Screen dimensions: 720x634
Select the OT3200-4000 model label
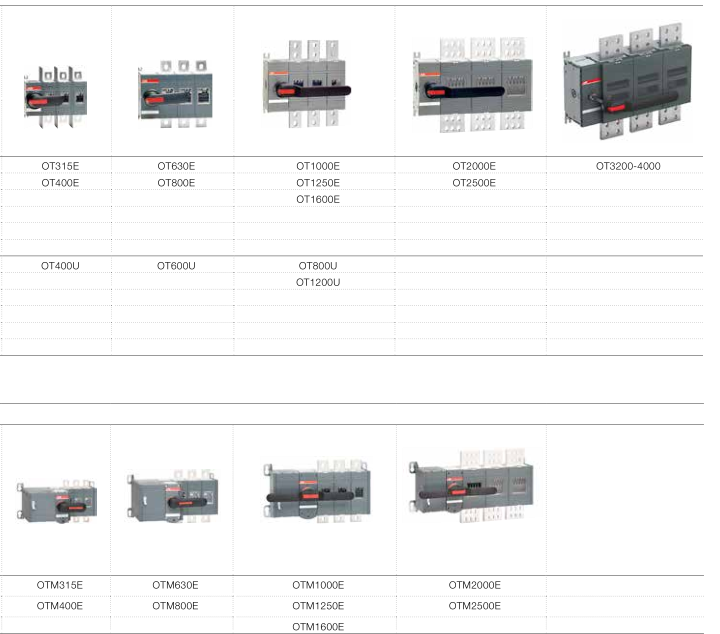[628, 166]
